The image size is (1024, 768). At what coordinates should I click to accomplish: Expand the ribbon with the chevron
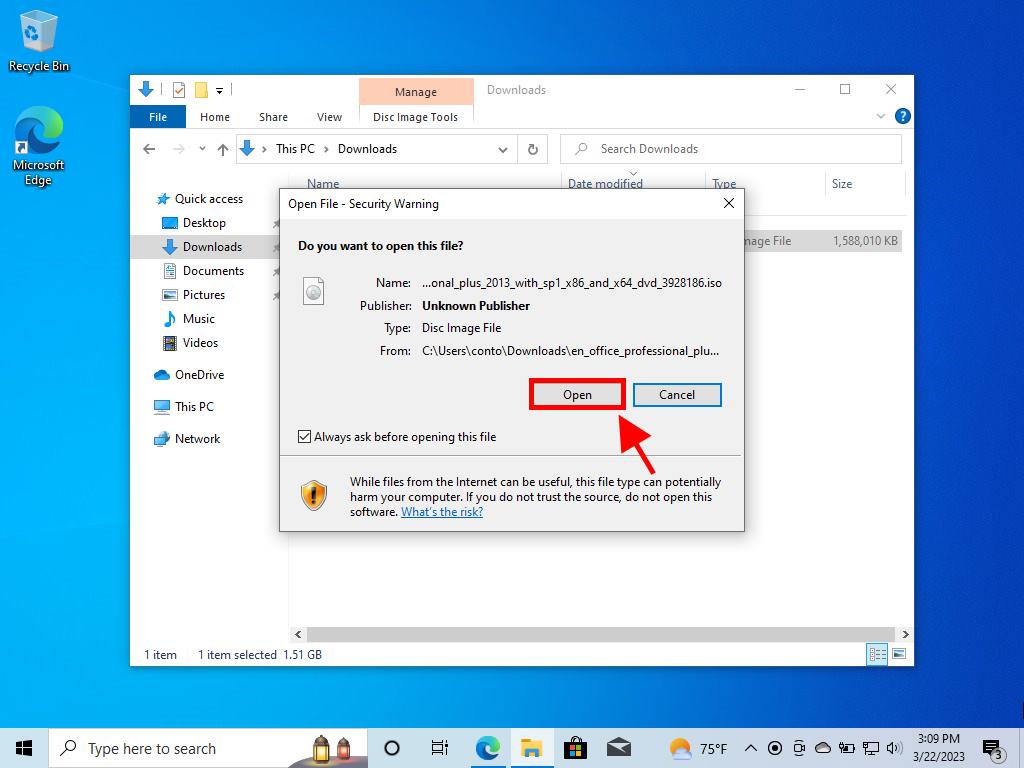pos(880,116)
